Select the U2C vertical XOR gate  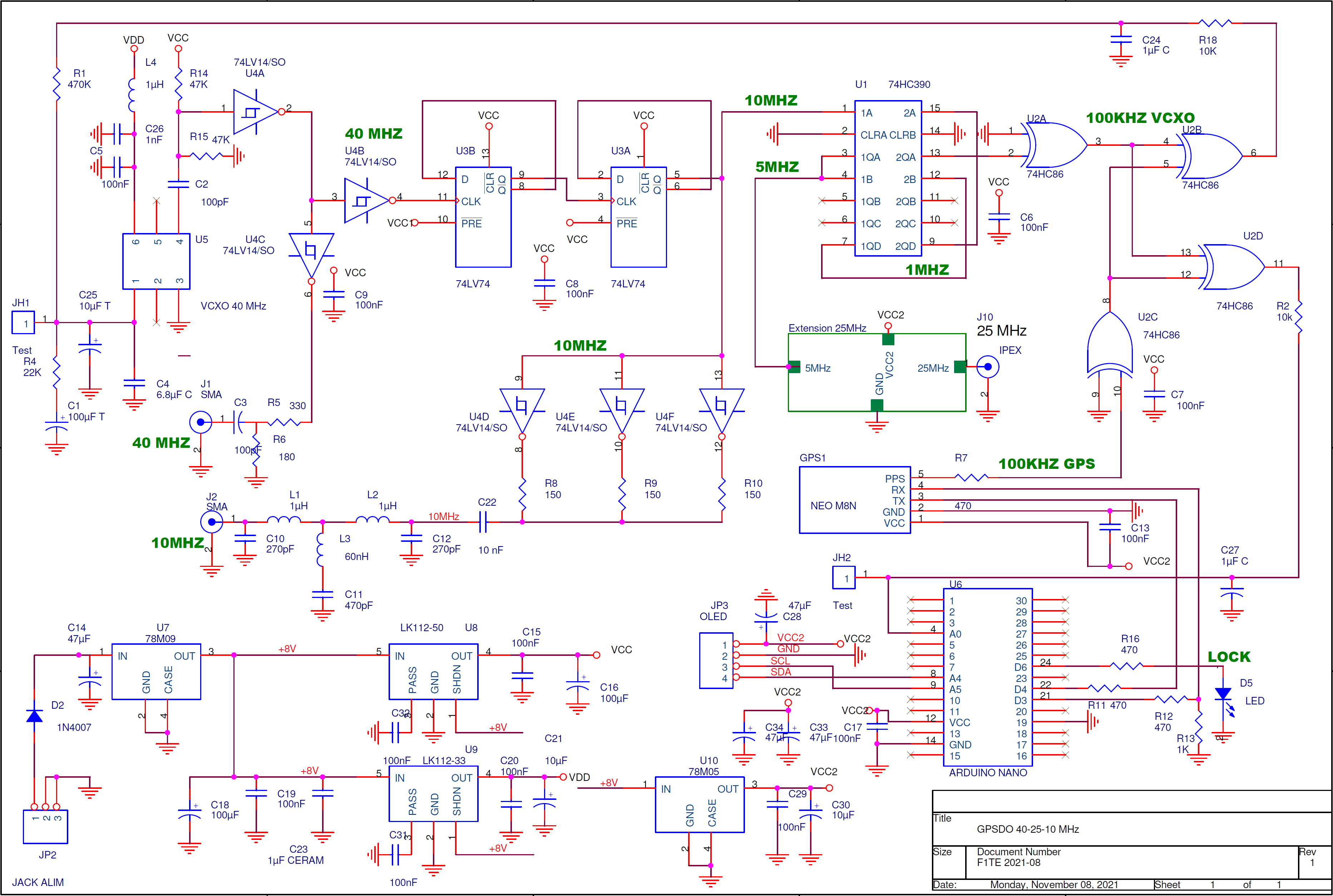pos(1110,345)
